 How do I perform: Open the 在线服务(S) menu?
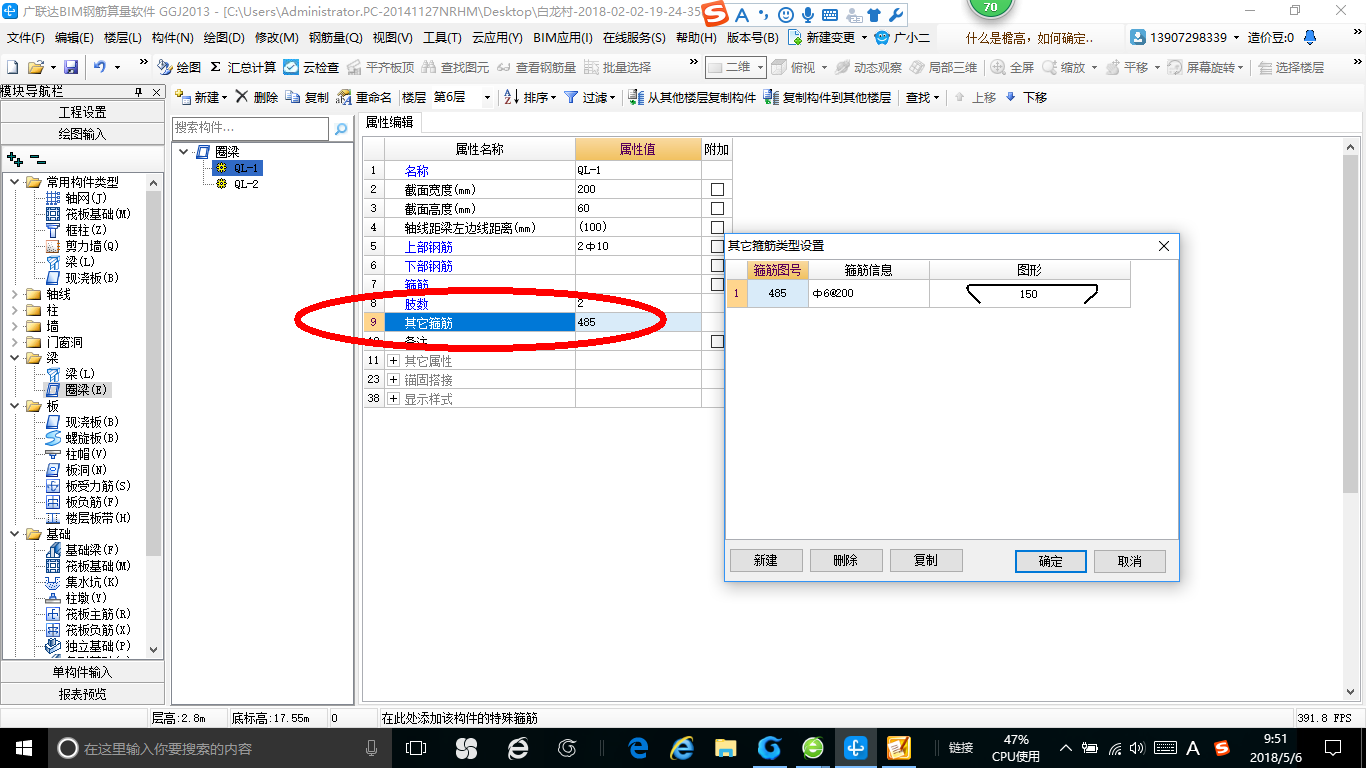click(x=634, y=38)
